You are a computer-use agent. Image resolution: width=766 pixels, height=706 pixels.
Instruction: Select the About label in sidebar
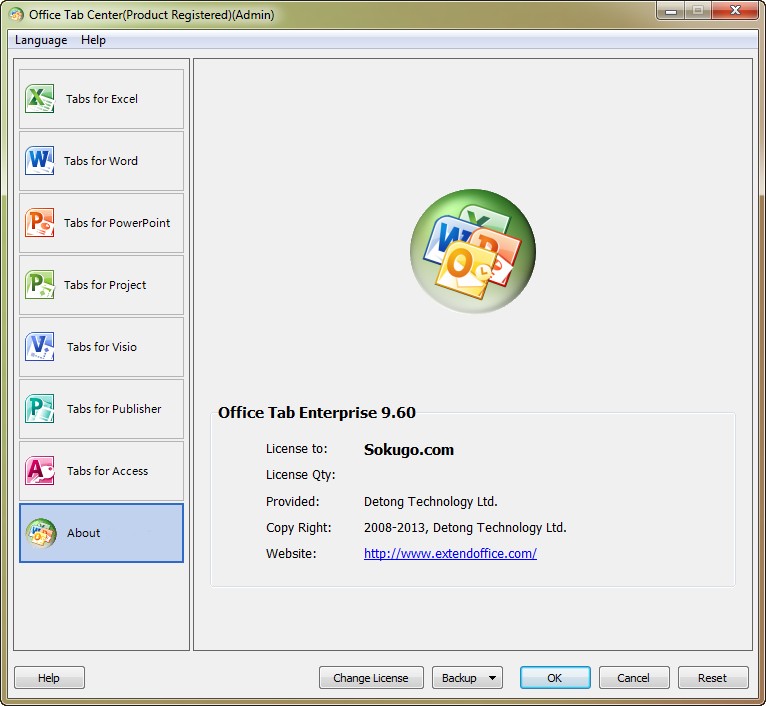[x=84, y=533]
